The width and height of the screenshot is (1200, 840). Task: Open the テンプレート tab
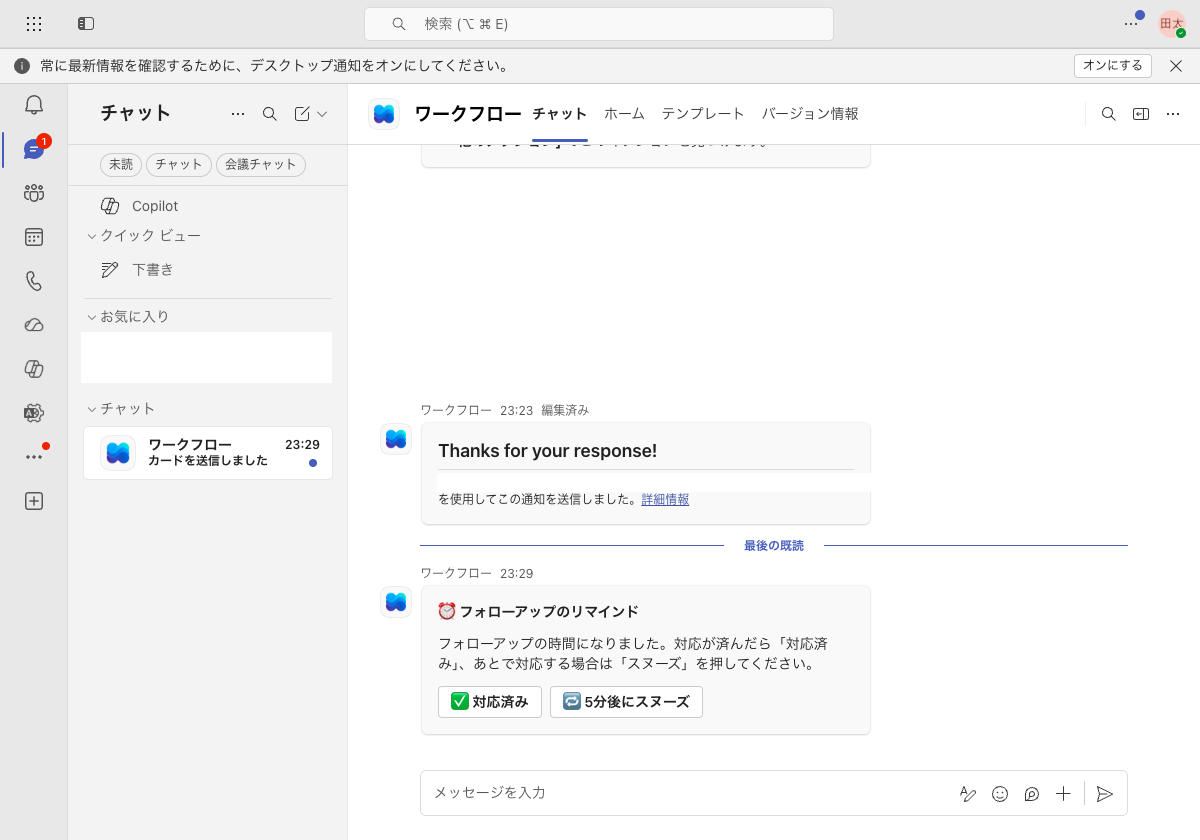[703, 114]
